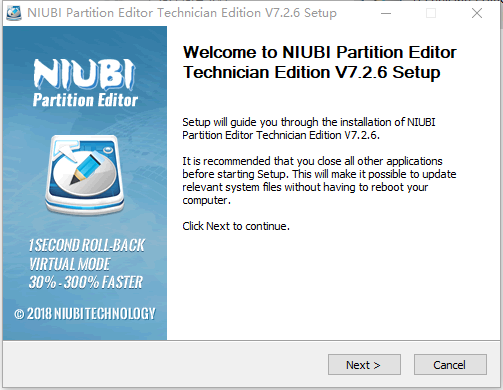Click the '30% - 300% FASTER' banner text
503x390 pixels.
(85, 282)
